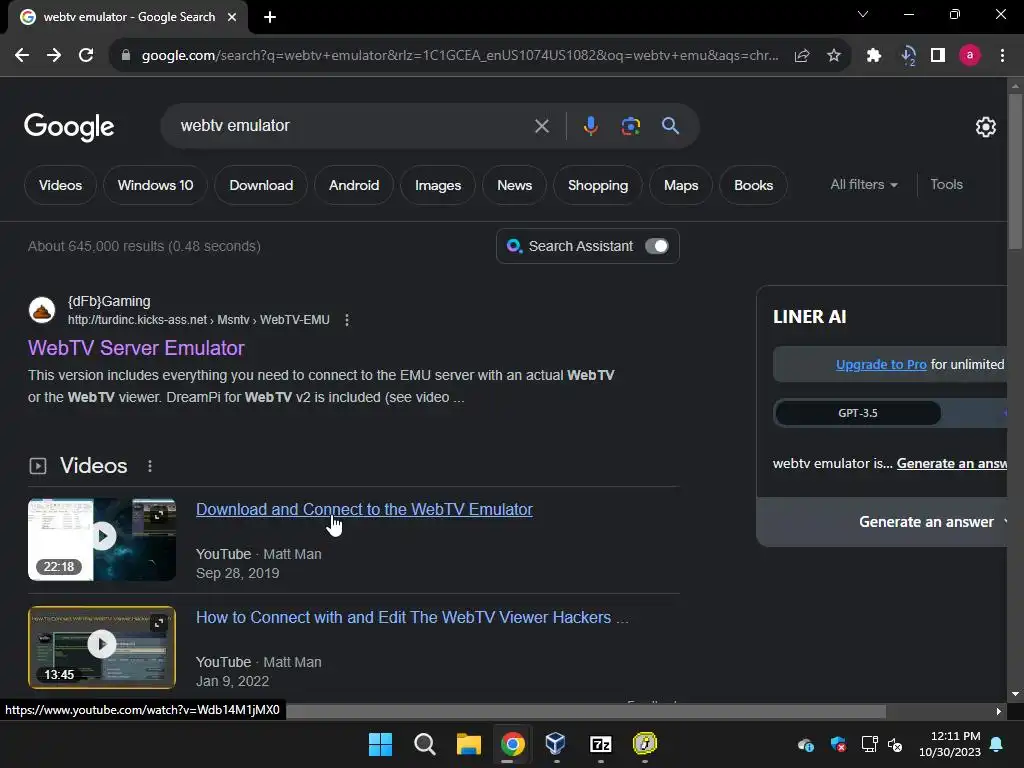Open the Chrome side panel
This screenshot has height=768, width=1024.
(x=938, y=56)
